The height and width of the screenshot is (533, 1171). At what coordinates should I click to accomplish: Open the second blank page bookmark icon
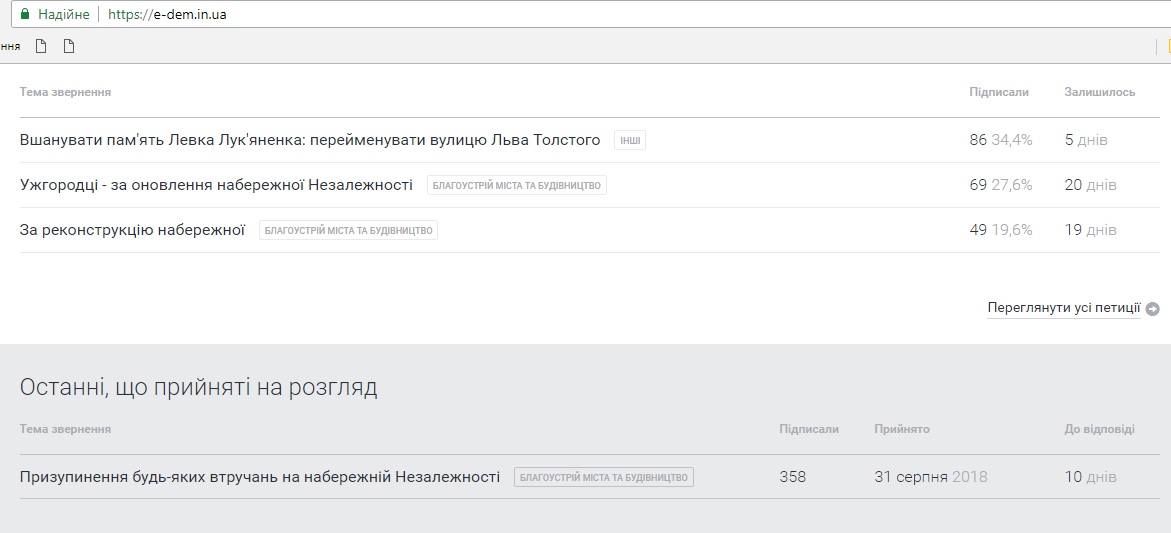(x=69, y=46)
